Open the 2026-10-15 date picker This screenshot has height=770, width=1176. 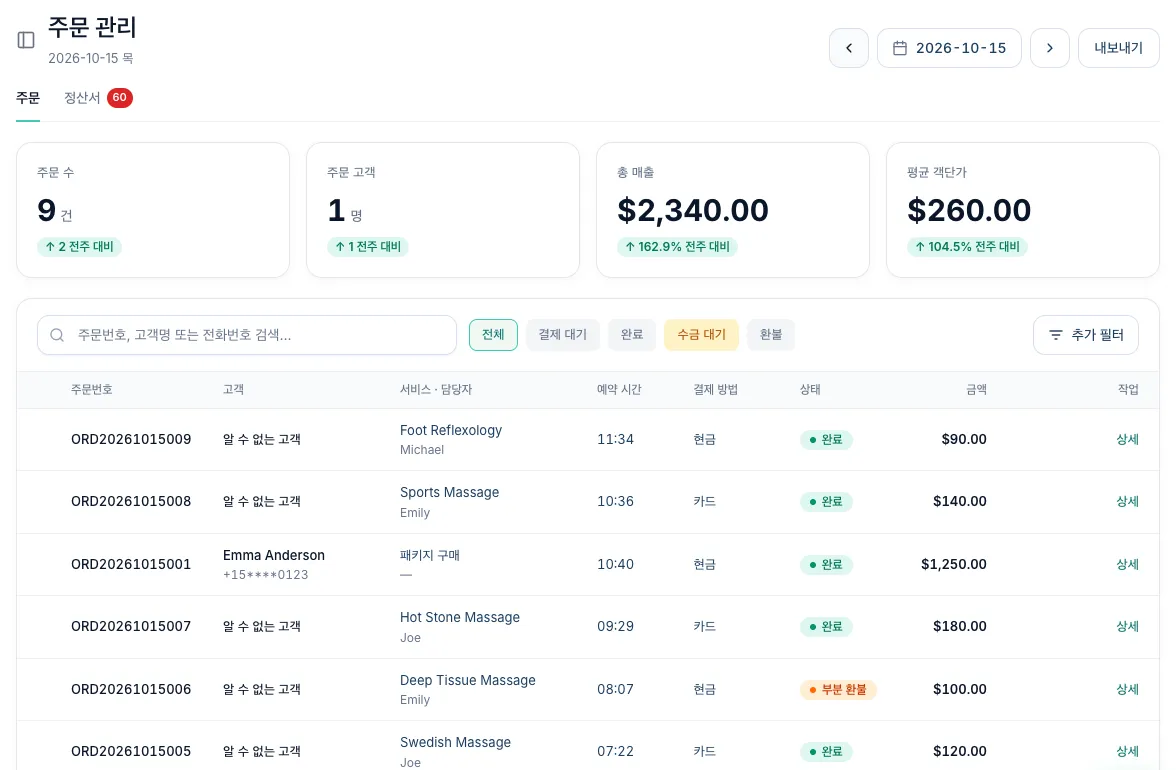[x=949, y=48]
